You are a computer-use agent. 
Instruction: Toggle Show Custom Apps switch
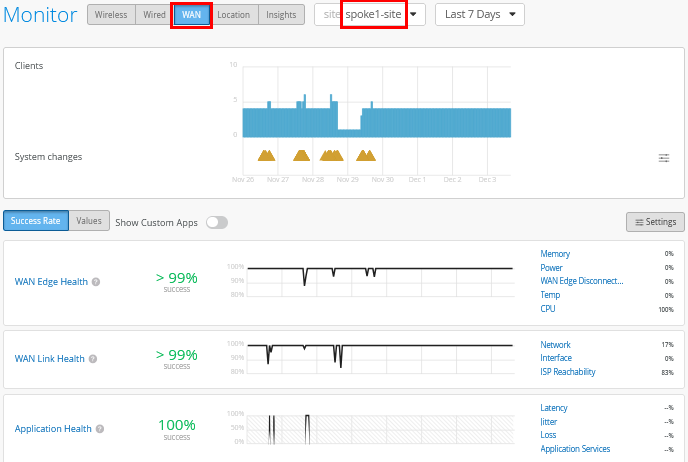point(217,222)
